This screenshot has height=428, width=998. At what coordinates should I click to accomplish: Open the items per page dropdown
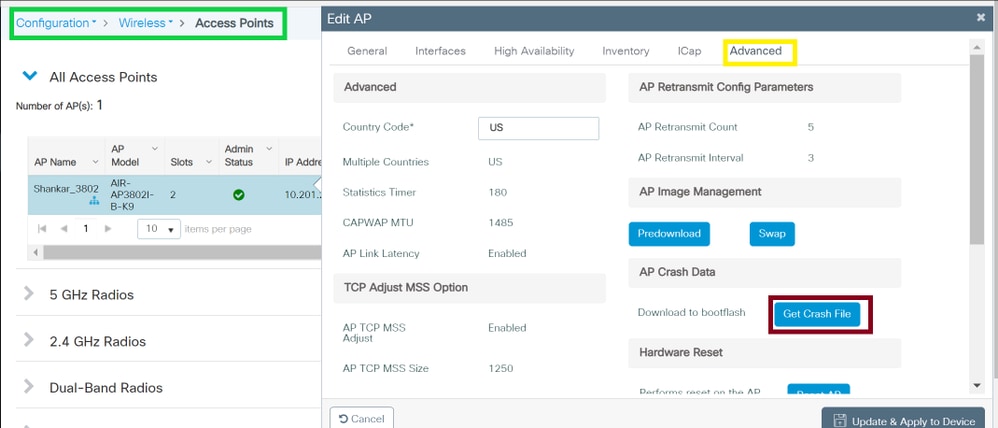(x=159, y=229)
